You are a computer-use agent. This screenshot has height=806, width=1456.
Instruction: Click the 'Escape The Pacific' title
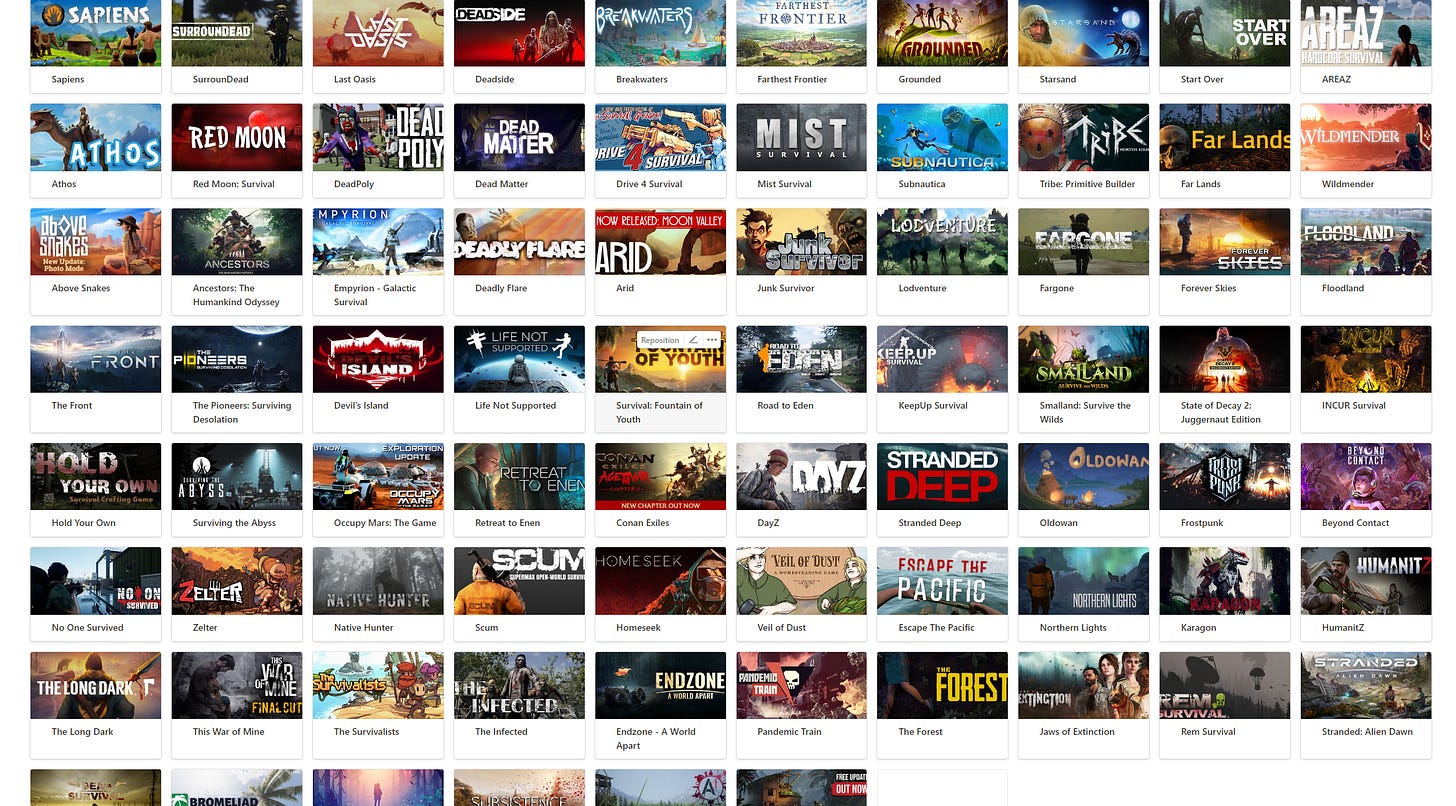pos(937,628)
